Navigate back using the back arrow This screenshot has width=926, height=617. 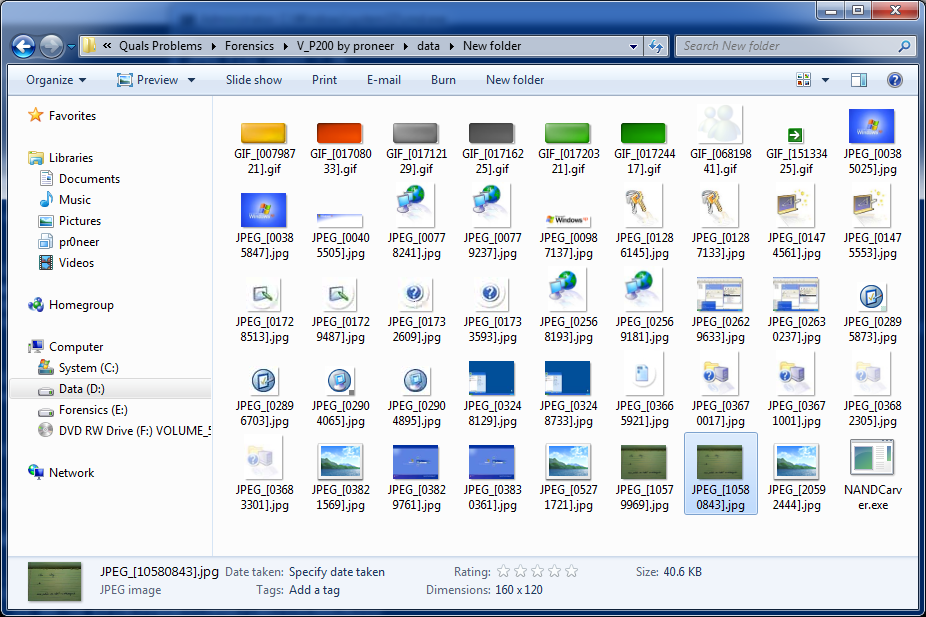pyautogui.click(x=22, y=46)
